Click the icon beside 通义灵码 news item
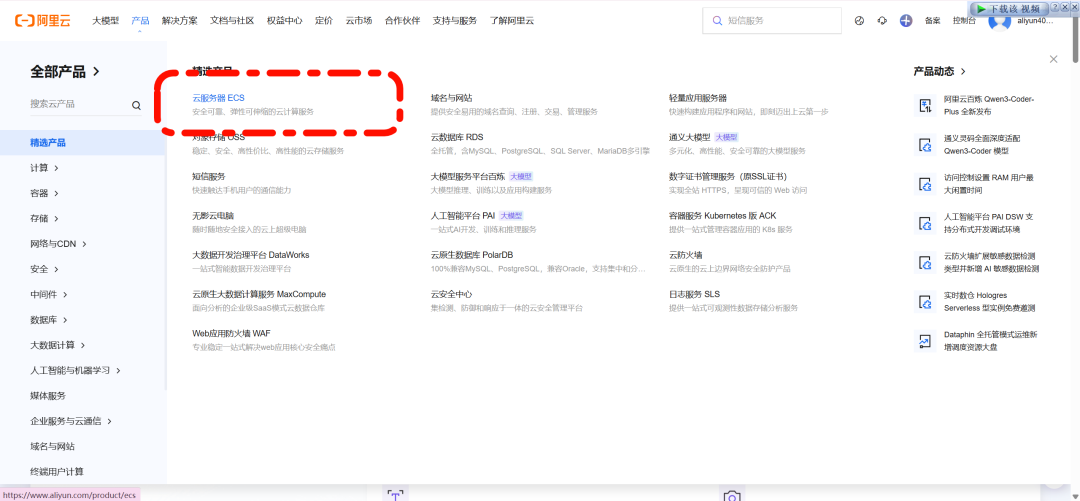The image size is (1080, 501). 923,145
